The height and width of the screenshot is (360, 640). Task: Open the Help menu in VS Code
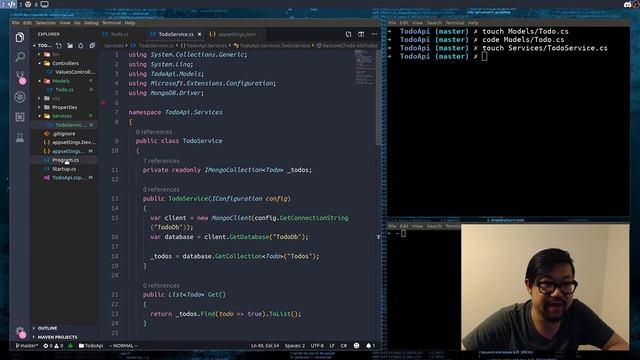[x=130, y=23]
